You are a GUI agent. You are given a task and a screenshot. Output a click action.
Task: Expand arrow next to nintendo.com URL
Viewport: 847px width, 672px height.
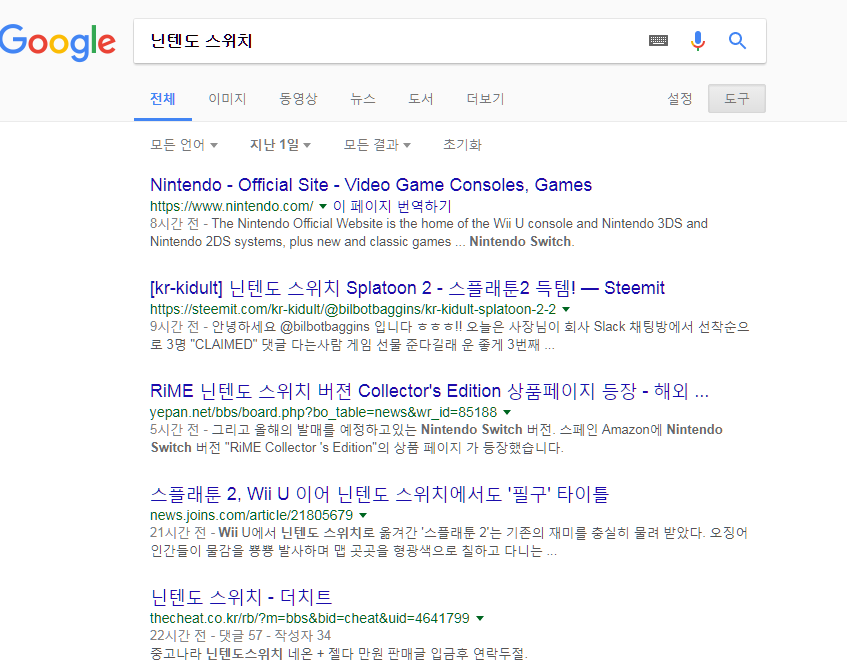click(323, 206)
